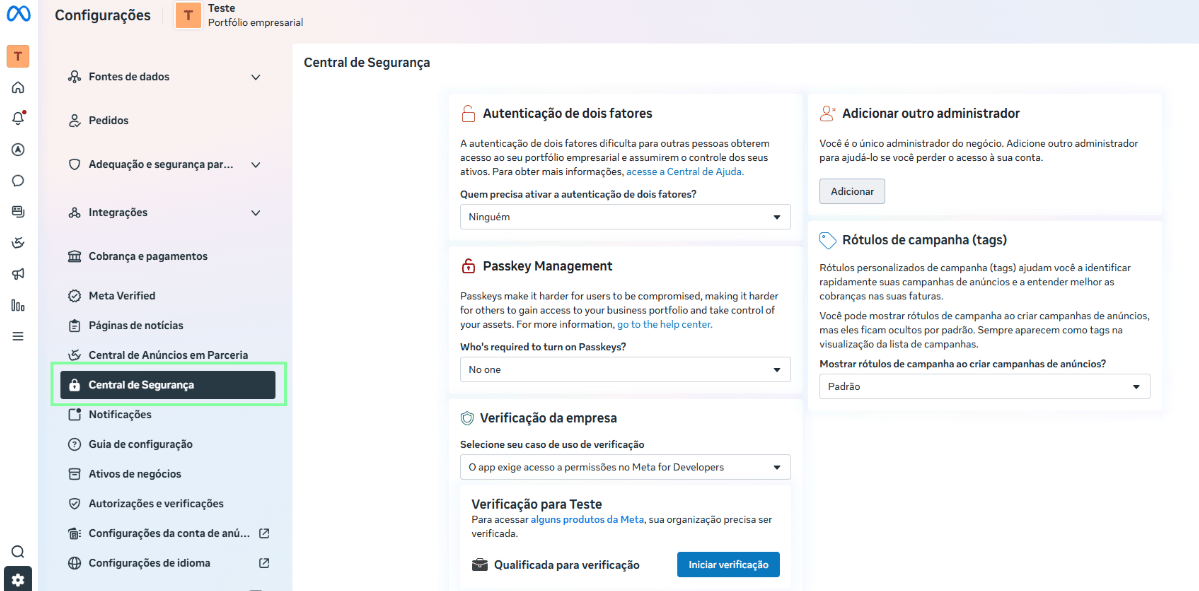Click the shield icon beside Verificação da empresa
1199x591 pixels.
click(466, 418)
